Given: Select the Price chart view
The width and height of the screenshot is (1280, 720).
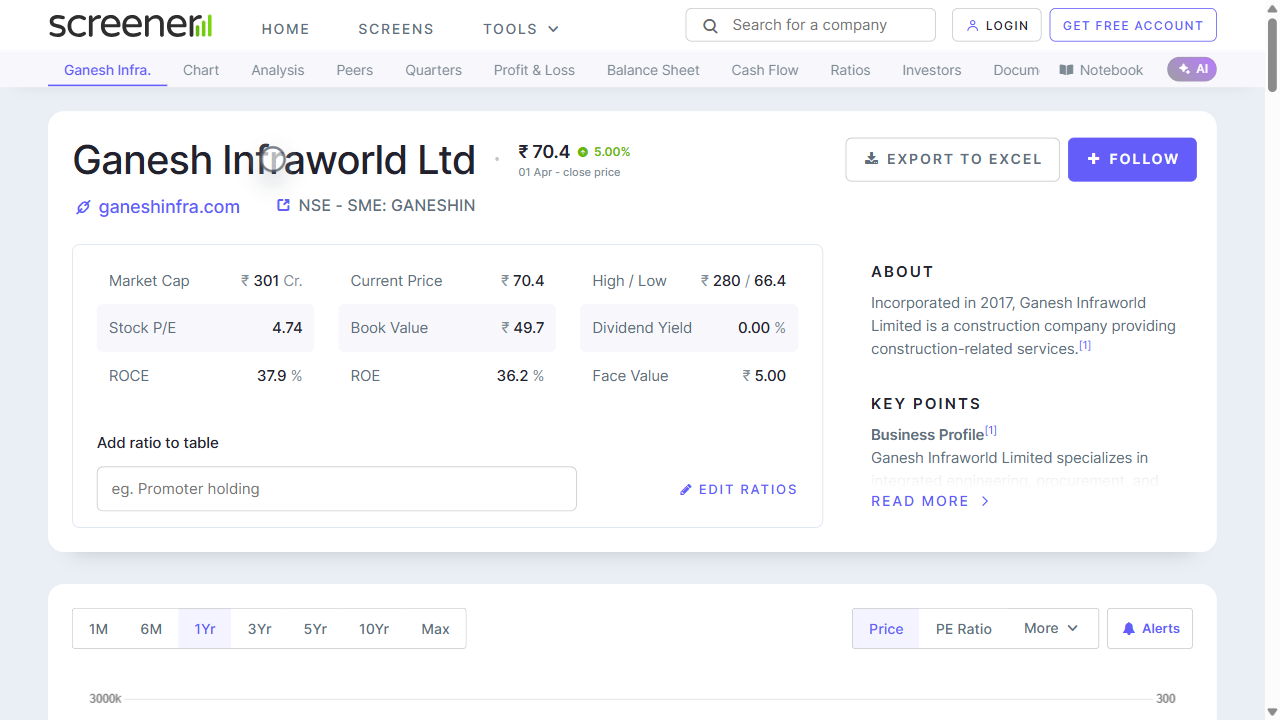Looking at the screenshot, I should point(885,628).
